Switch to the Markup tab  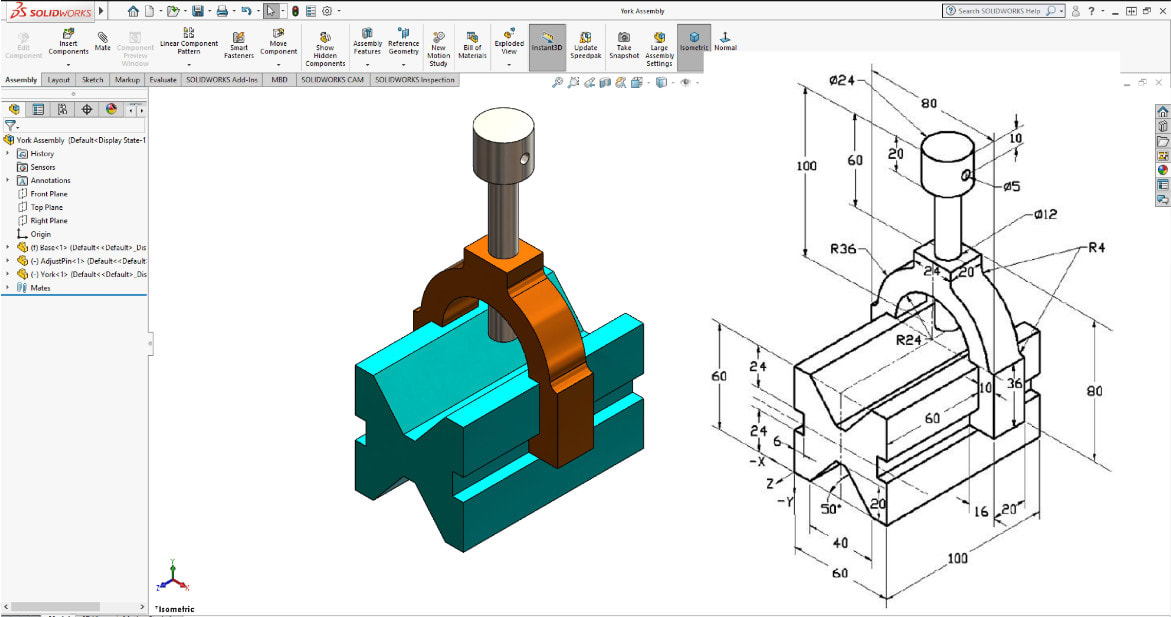pyautogui.click(x=127, y=80)
